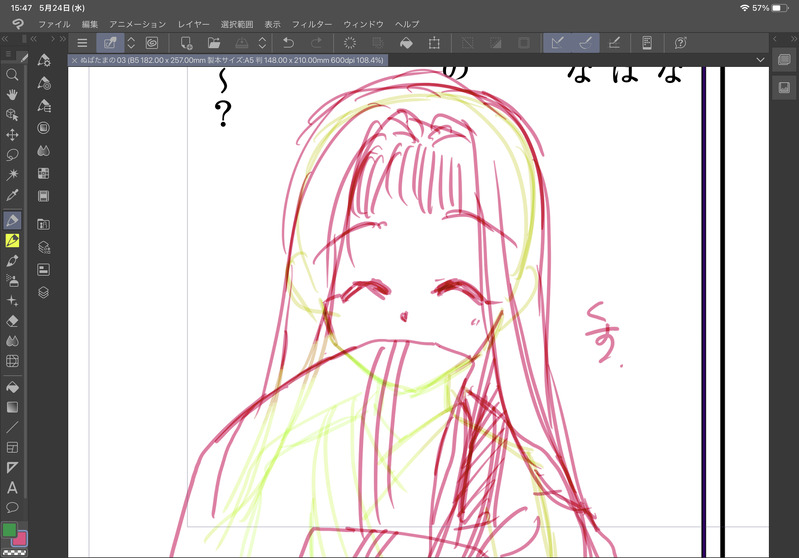The width and height of the screenshot is (799, 558).
Task: Select the Lasso selection tool
Action: [x=12, y=154]
